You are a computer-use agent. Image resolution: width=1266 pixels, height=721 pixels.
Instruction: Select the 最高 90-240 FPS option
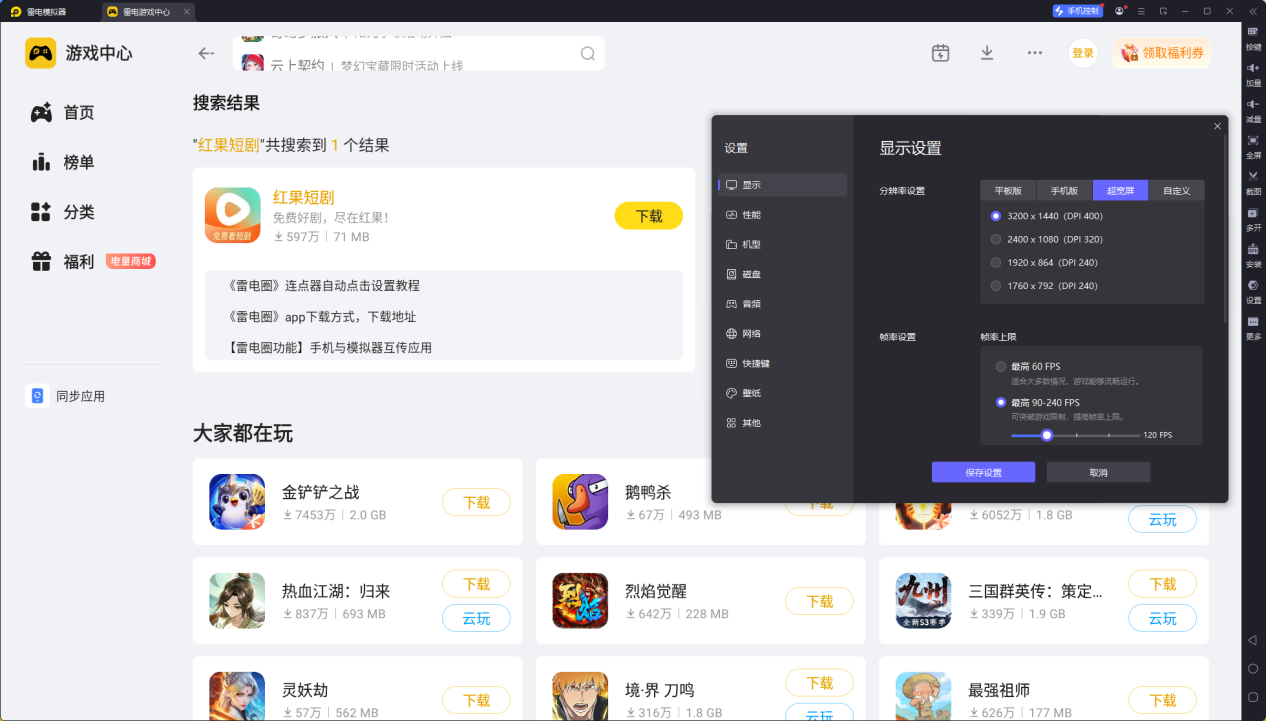coord(1001,402)
